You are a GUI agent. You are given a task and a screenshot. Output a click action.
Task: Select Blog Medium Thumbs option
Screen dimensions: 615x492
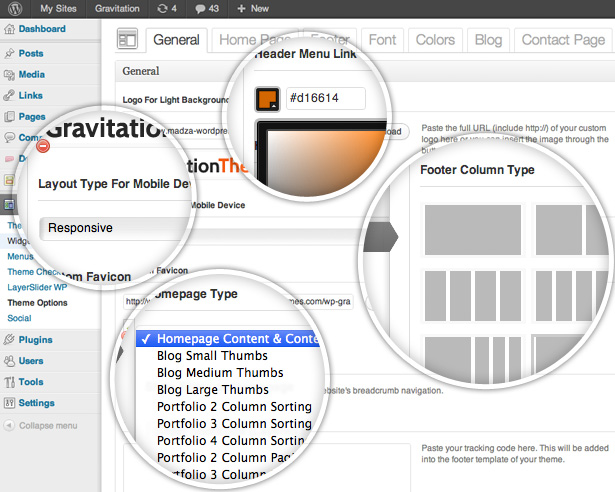220,372
